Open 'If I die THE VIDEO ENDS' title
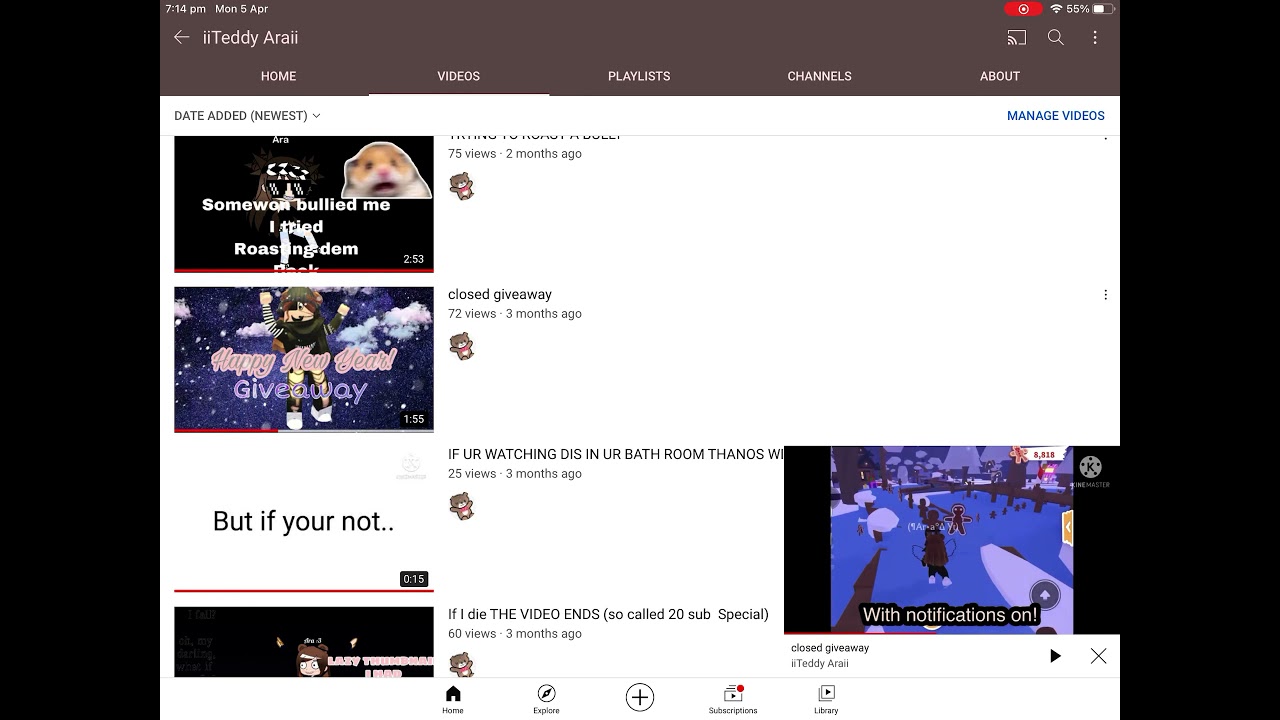 (608, 614)
